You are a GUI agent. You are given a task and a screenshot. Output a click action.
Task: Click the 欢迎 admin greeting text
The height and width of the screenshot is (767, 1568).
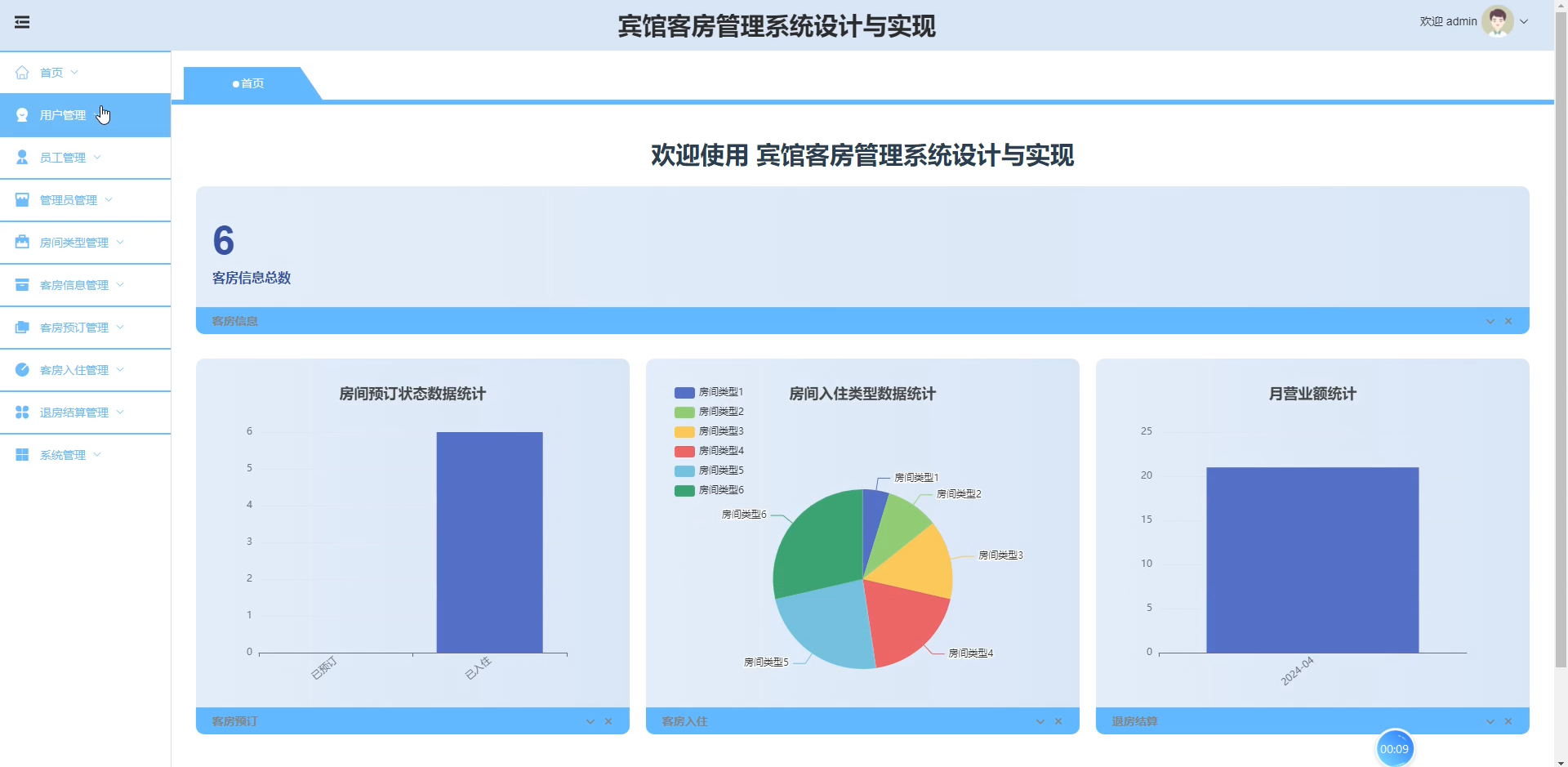pyautogui.click(x=1448, y=21)
